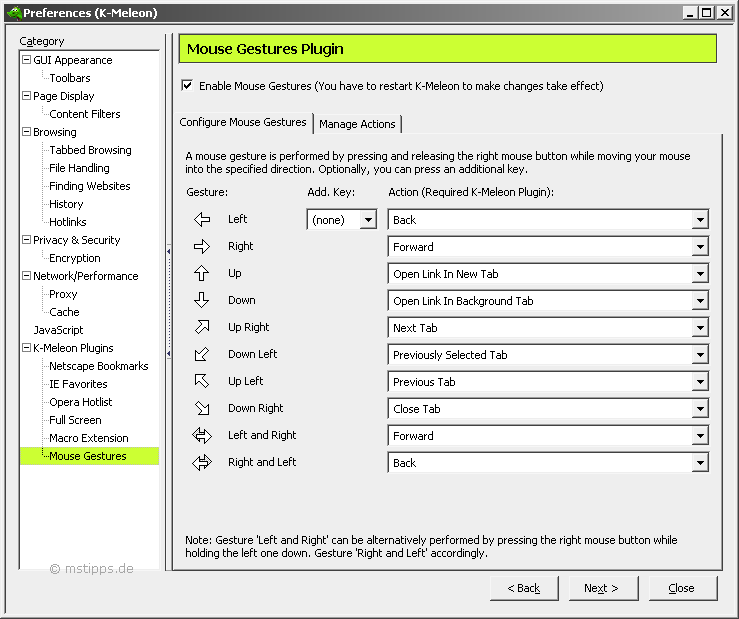Open the JavaScript category
Viewport: 739px width, 619px height.
coord(58,330)
